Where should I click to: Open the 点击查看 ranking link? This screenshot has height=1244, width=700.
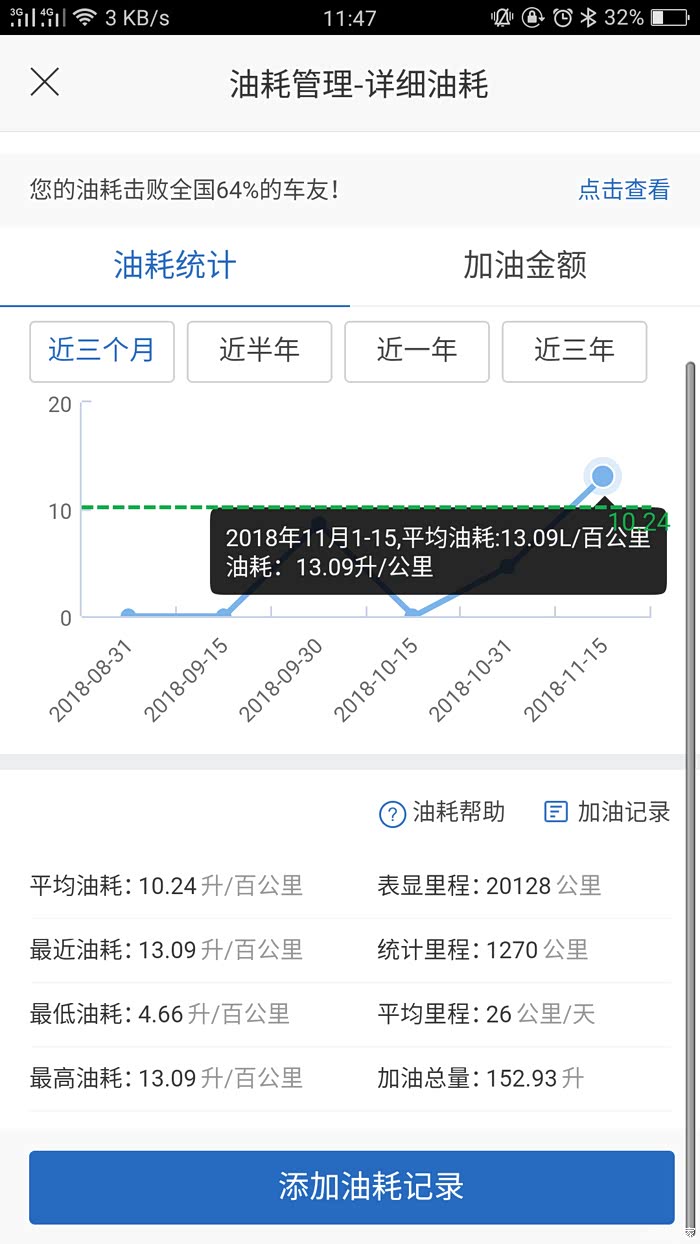tap(623, 190)
